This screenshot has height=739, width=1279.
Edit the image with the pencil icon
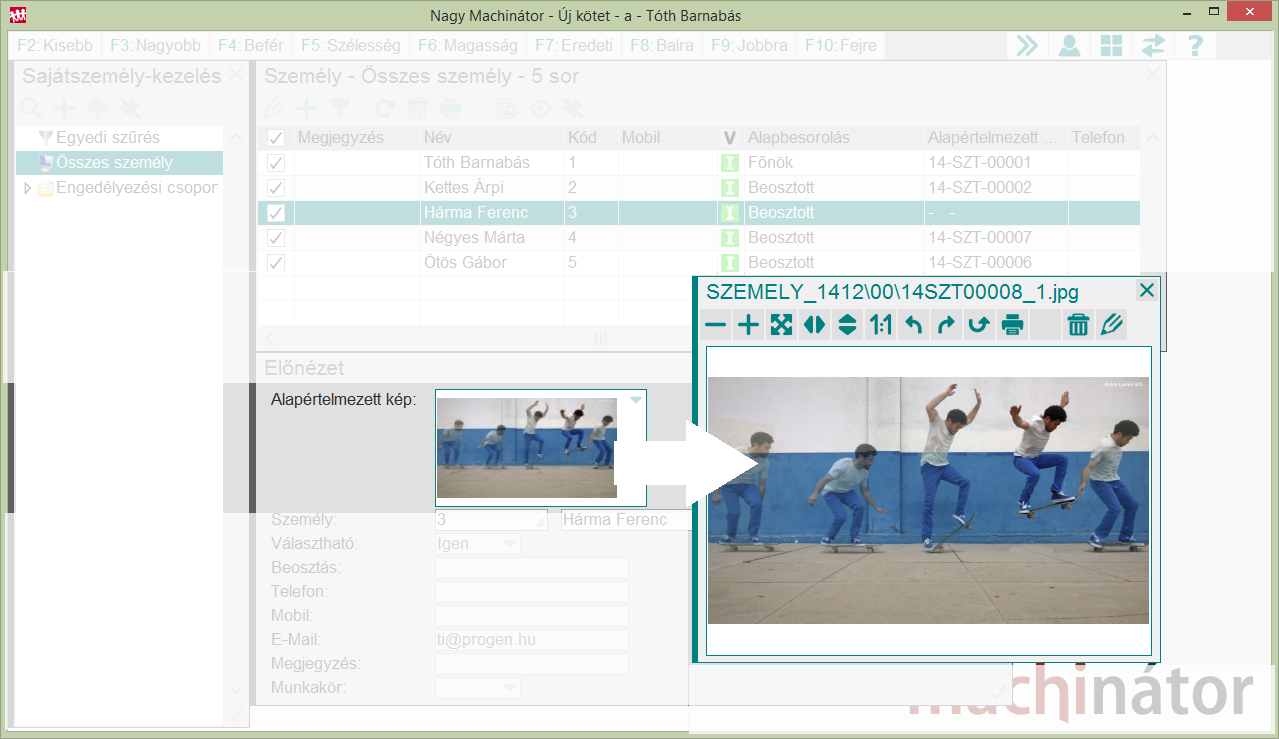click(x=1111, y=325)
